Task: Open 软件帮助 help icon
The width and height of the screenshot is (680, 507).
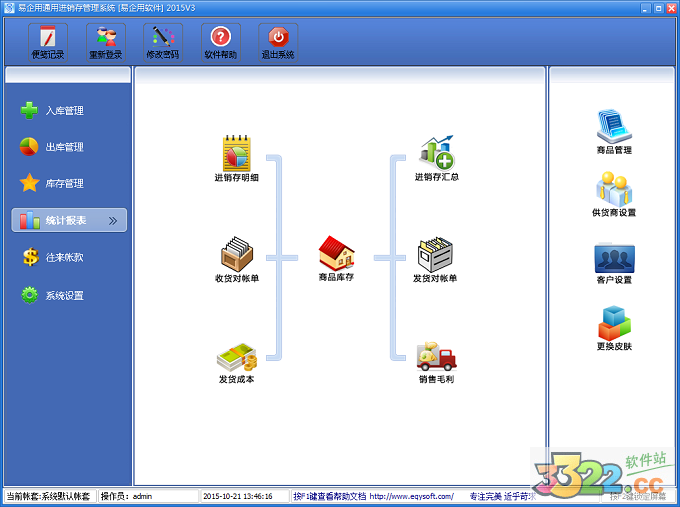Action: (220, 43)
